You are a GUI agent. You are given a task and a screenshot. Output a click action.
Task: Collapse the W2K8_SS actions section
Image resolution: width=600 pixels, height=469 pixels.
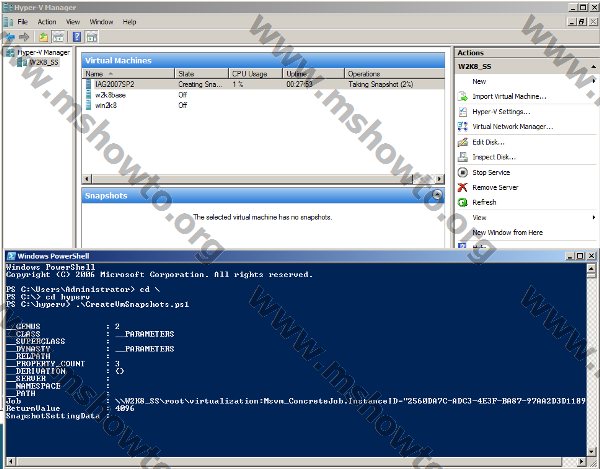(593, 67)
